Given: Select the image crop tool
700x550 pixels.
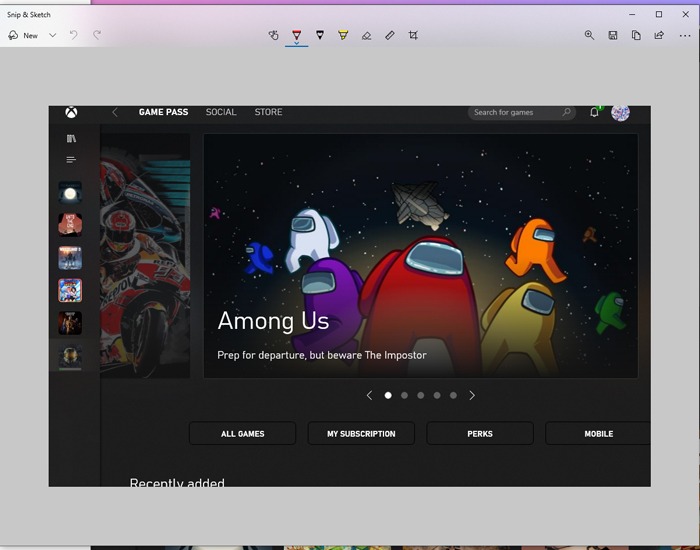Looking at the screenshot, I should [x=413, y=35].
